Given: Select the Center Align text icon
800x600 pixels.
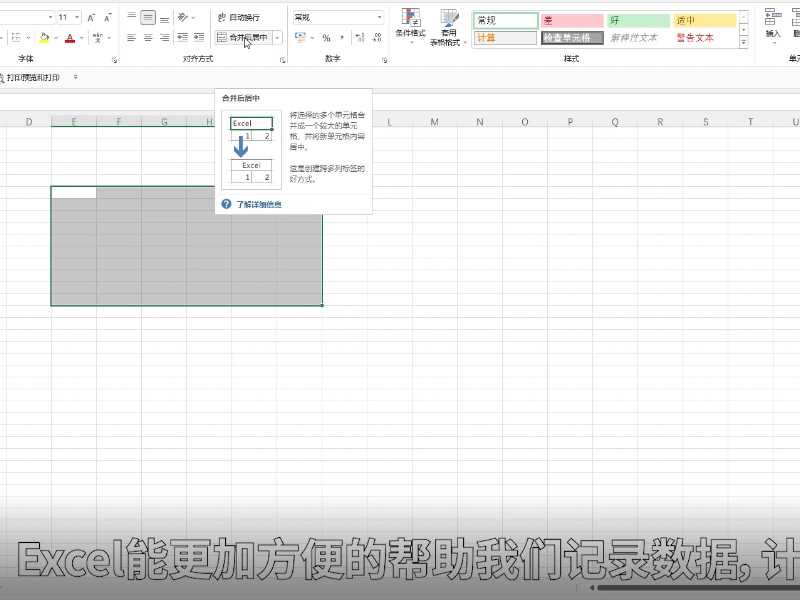Looking at the screenshot, I should pos(146,36).
